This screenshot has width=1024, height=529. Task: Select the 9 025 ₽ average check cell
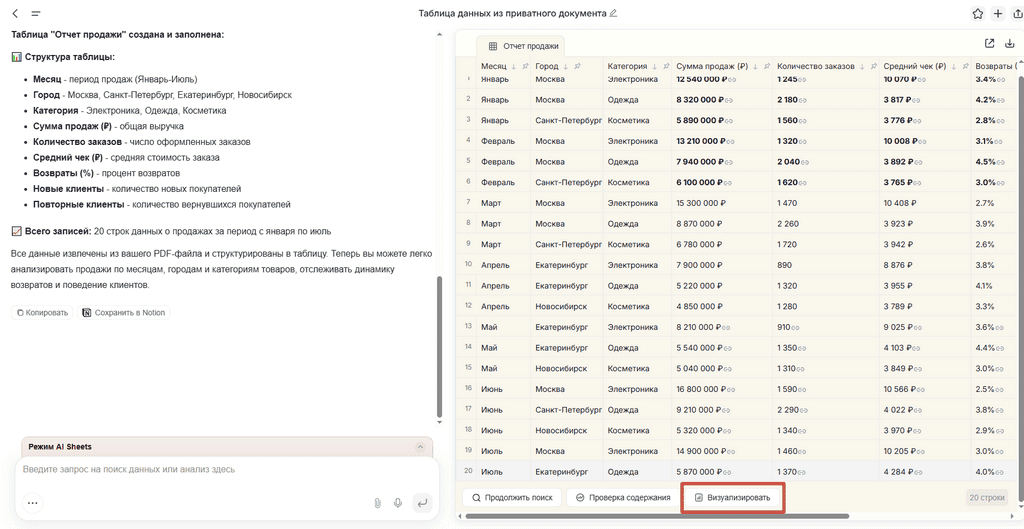point(925,327)
